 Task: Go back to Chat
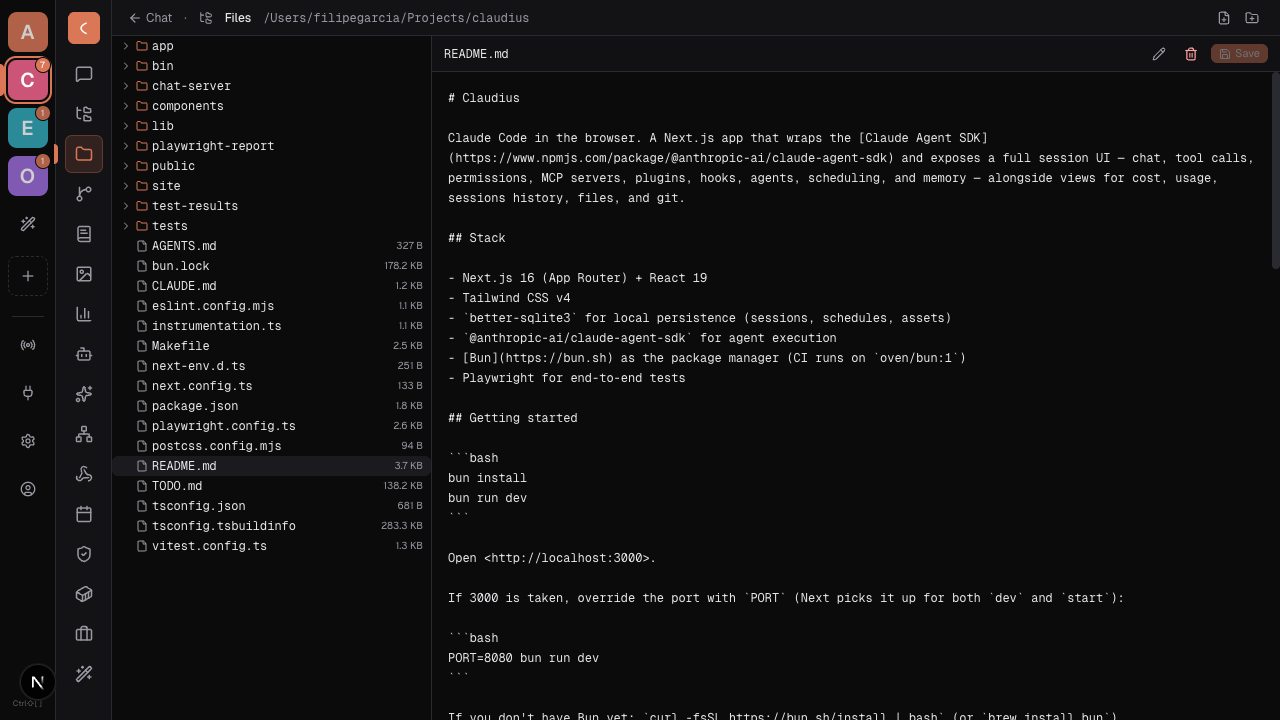point(150,18)
